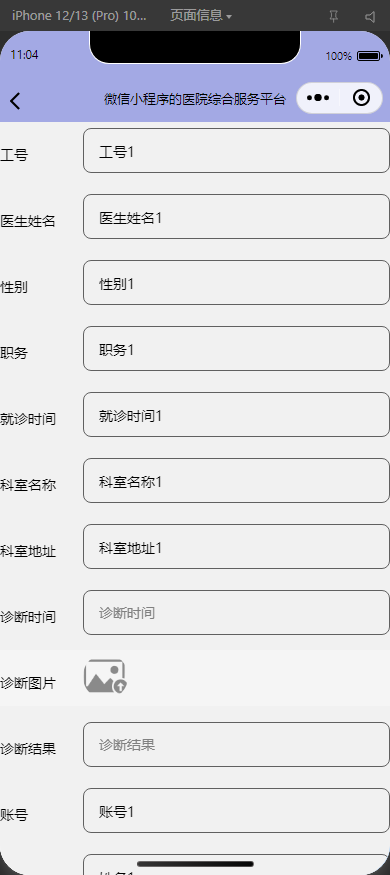Edit the 职务 input box
The image size is (390, 875).
tap(237, 349)
